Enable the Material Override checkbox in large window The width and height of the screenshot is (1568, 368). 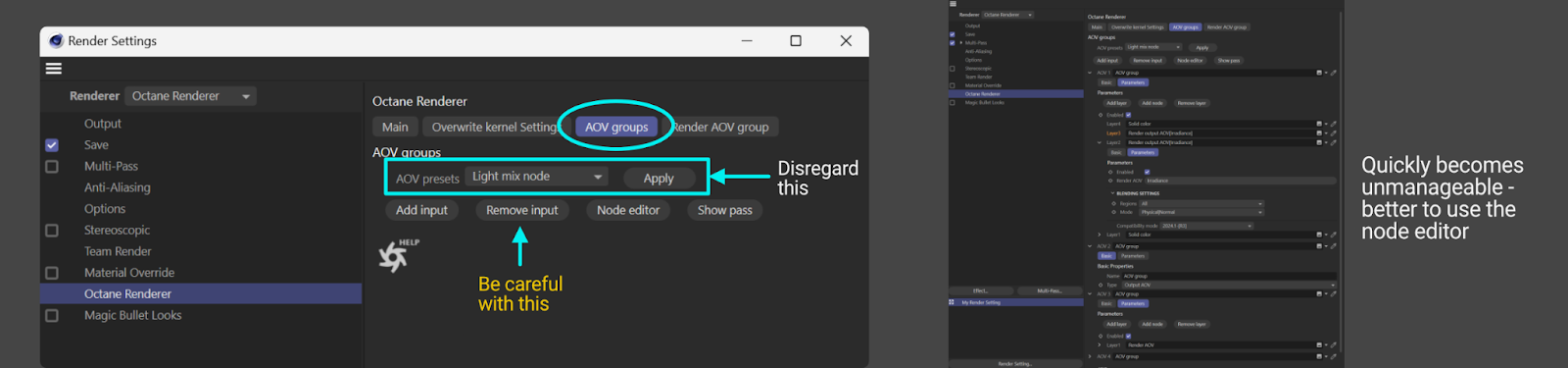tap(52, 273)
